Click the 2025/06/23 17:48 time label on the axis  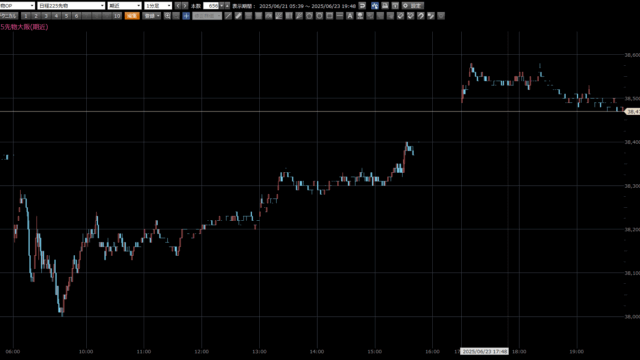[x=484, y=351]
